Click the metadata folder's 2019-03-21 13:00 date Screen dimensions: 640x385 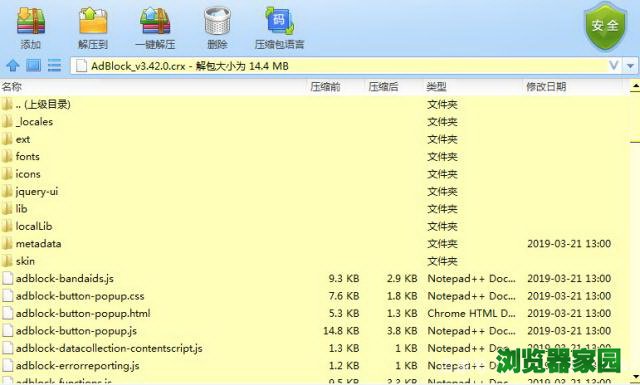pos(569,244)
